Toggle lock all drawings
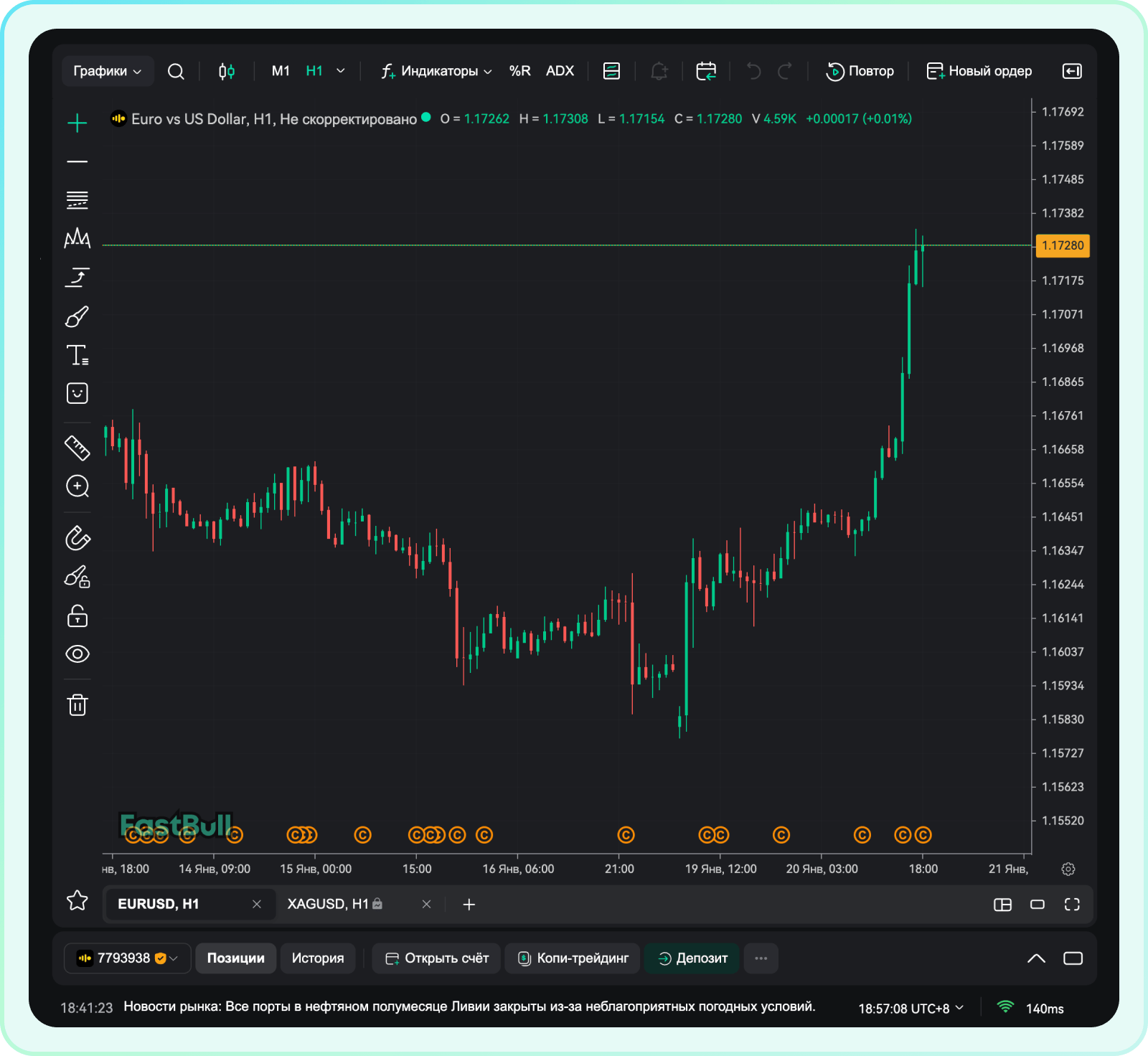Viewport: 1148px width, 1056px height. tap(77, 616)
